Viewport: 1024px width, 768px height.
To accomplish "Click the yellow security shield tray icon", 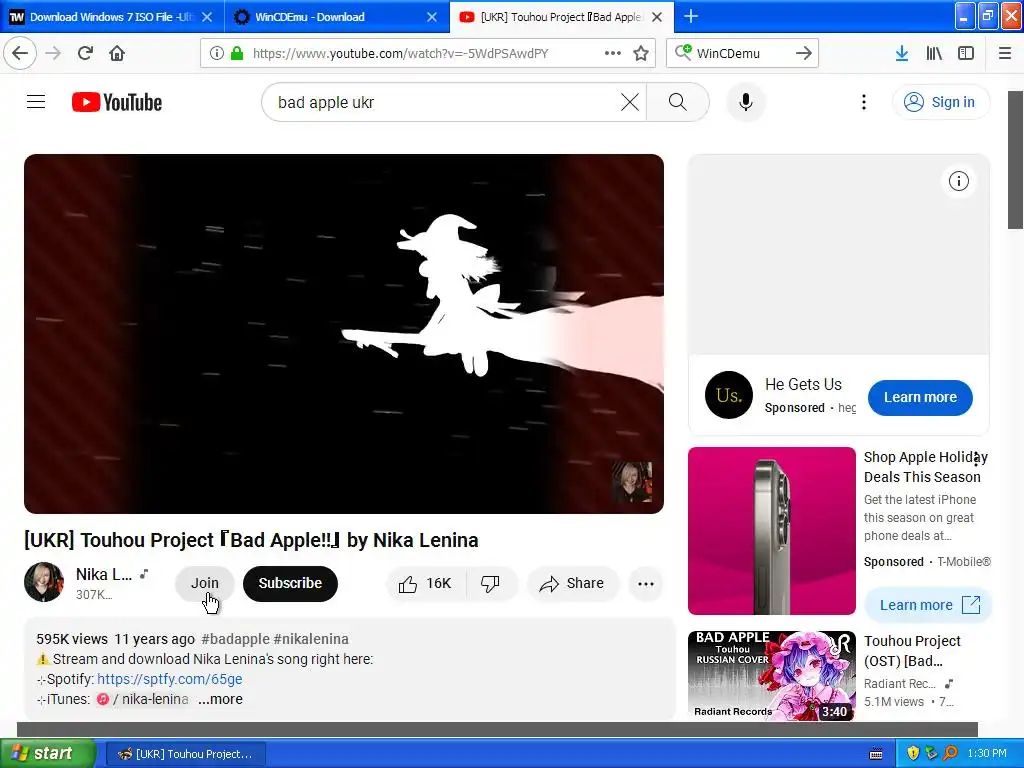I will [x=913, y=753].
